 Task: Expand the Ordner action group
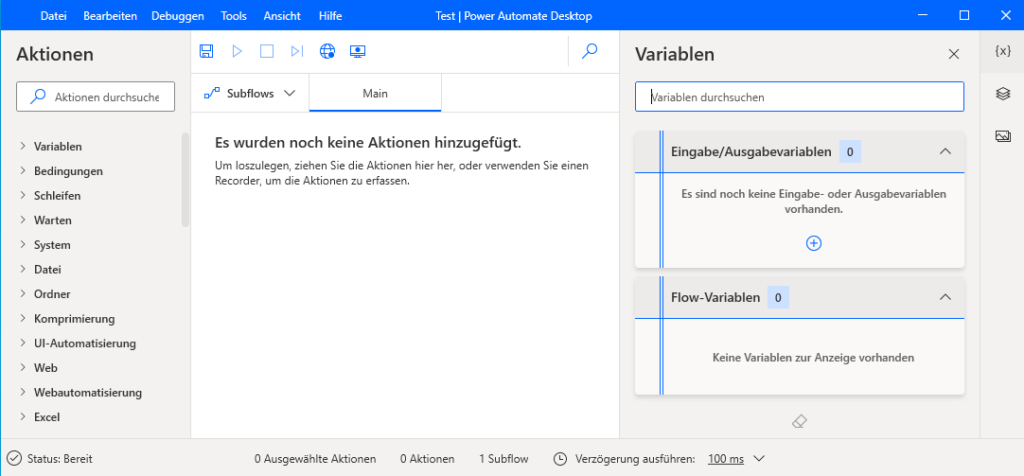[x=24, y=294]
